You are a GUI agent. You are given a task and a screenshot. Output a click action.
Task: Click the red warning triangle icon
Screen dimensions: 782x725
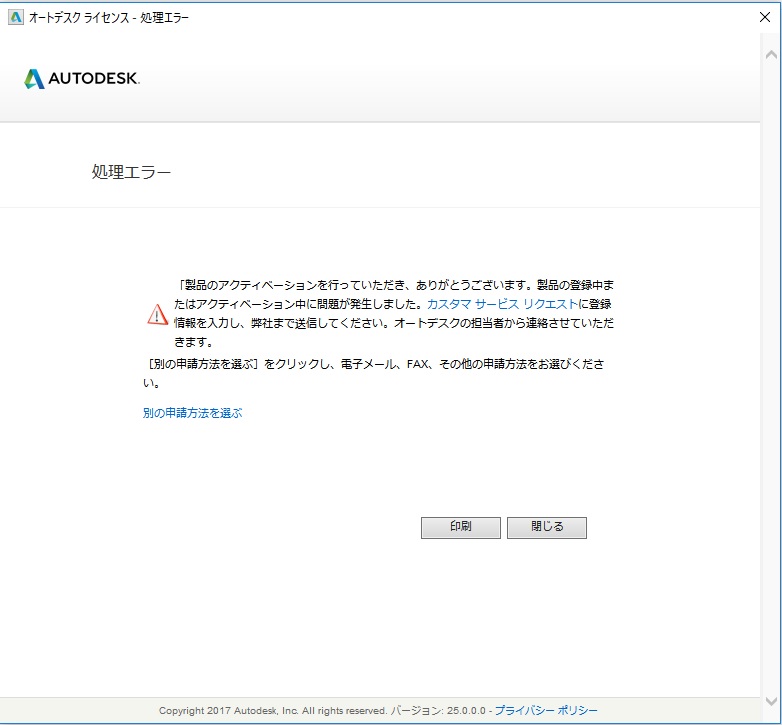[158, 314]
